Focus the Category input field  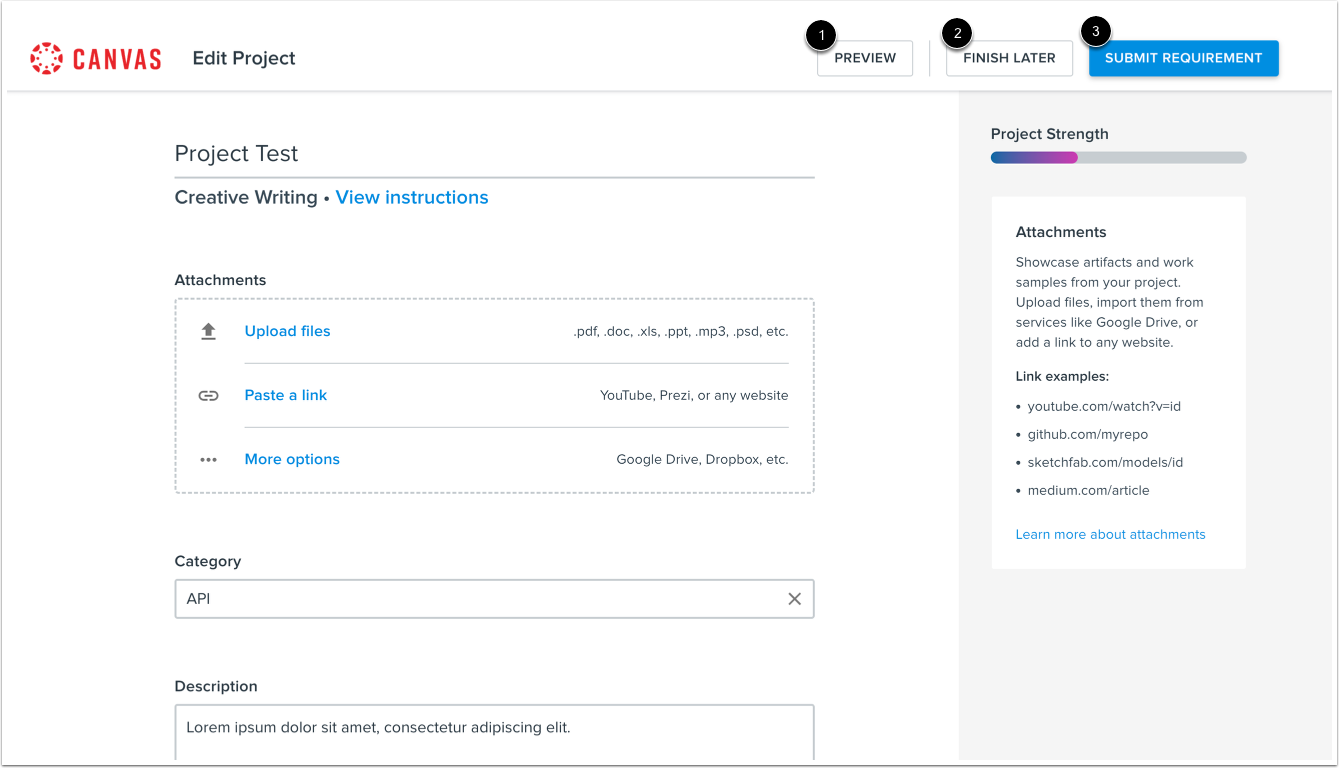click(480, 599)
